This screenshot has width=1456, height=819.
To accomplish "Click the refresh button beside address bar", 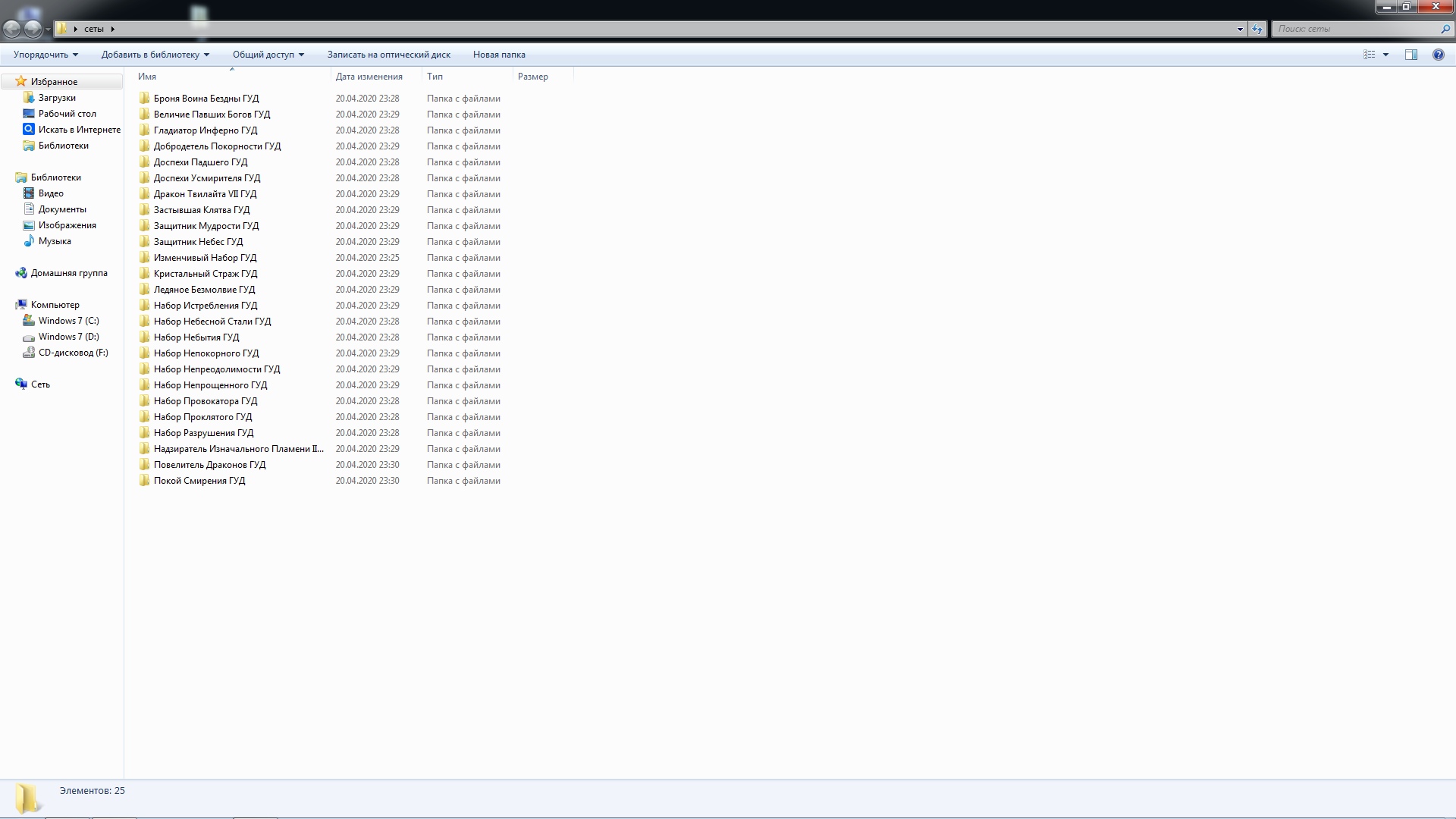I will coord(1257,29).
